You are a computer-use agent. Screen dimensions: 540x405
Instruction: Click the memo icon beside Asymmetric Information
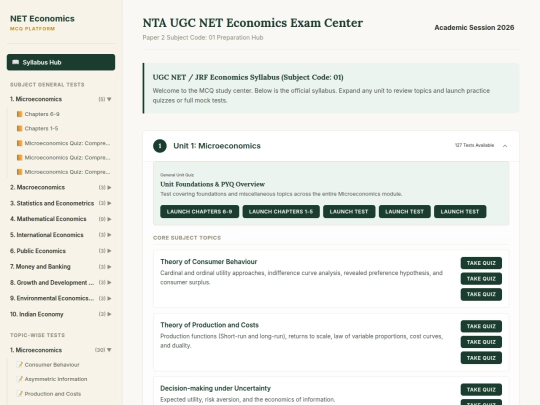point(20,379)
